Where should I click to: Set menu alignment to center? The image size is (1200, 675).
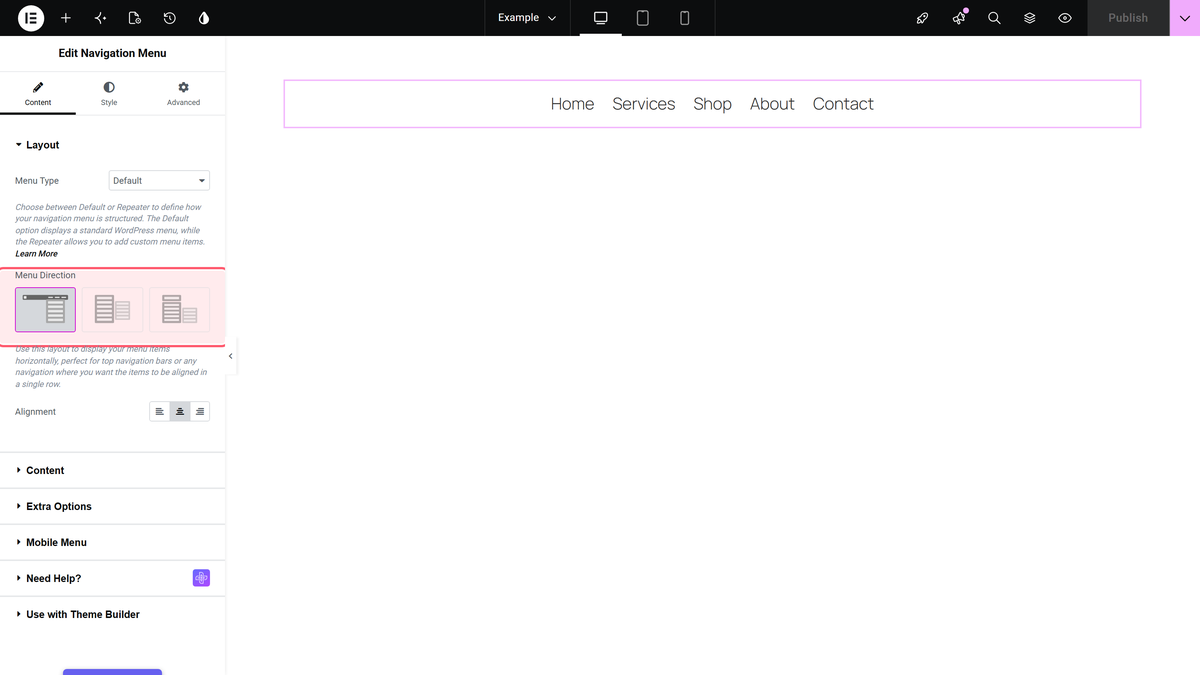coord(180,412)
